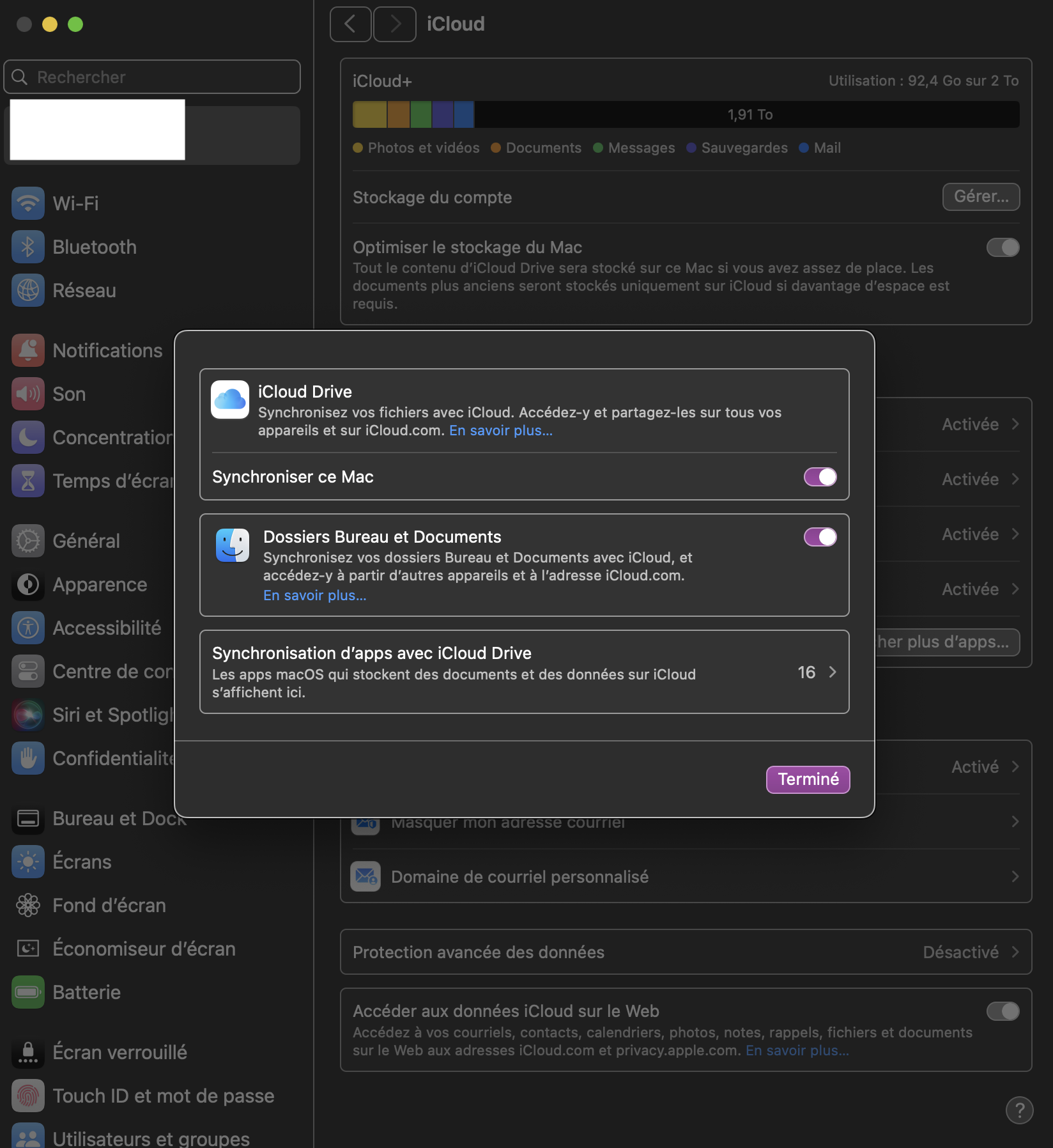The width and height of the screenshot is (1053, 1148).
Task: Click the Finder icon beside Dossiers Bureau et Documents
Action: (x=233, y=545)
